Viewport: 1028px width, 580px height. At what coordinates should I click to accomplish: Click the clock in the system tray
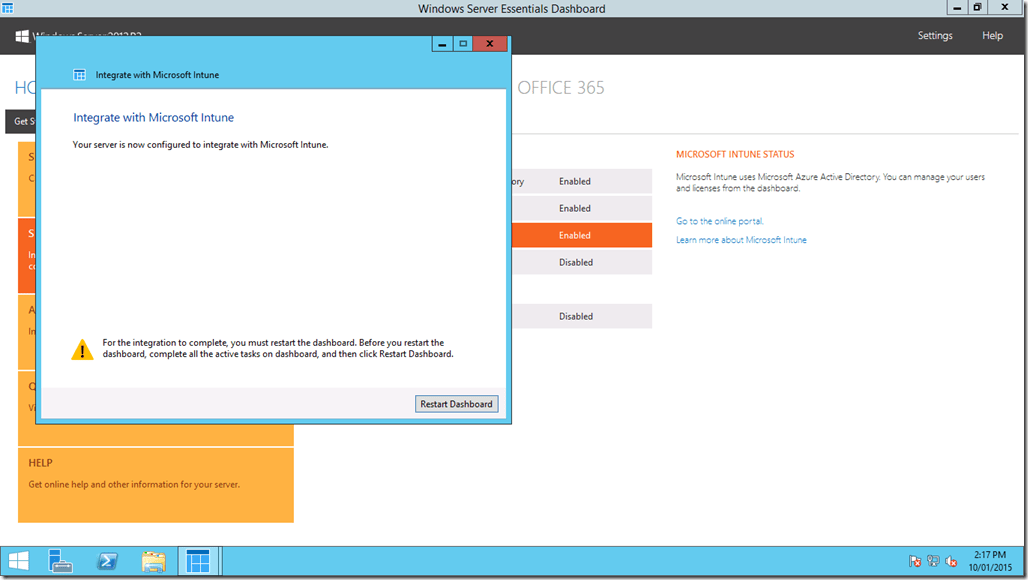pyautogui.click(x=990, y=561)
